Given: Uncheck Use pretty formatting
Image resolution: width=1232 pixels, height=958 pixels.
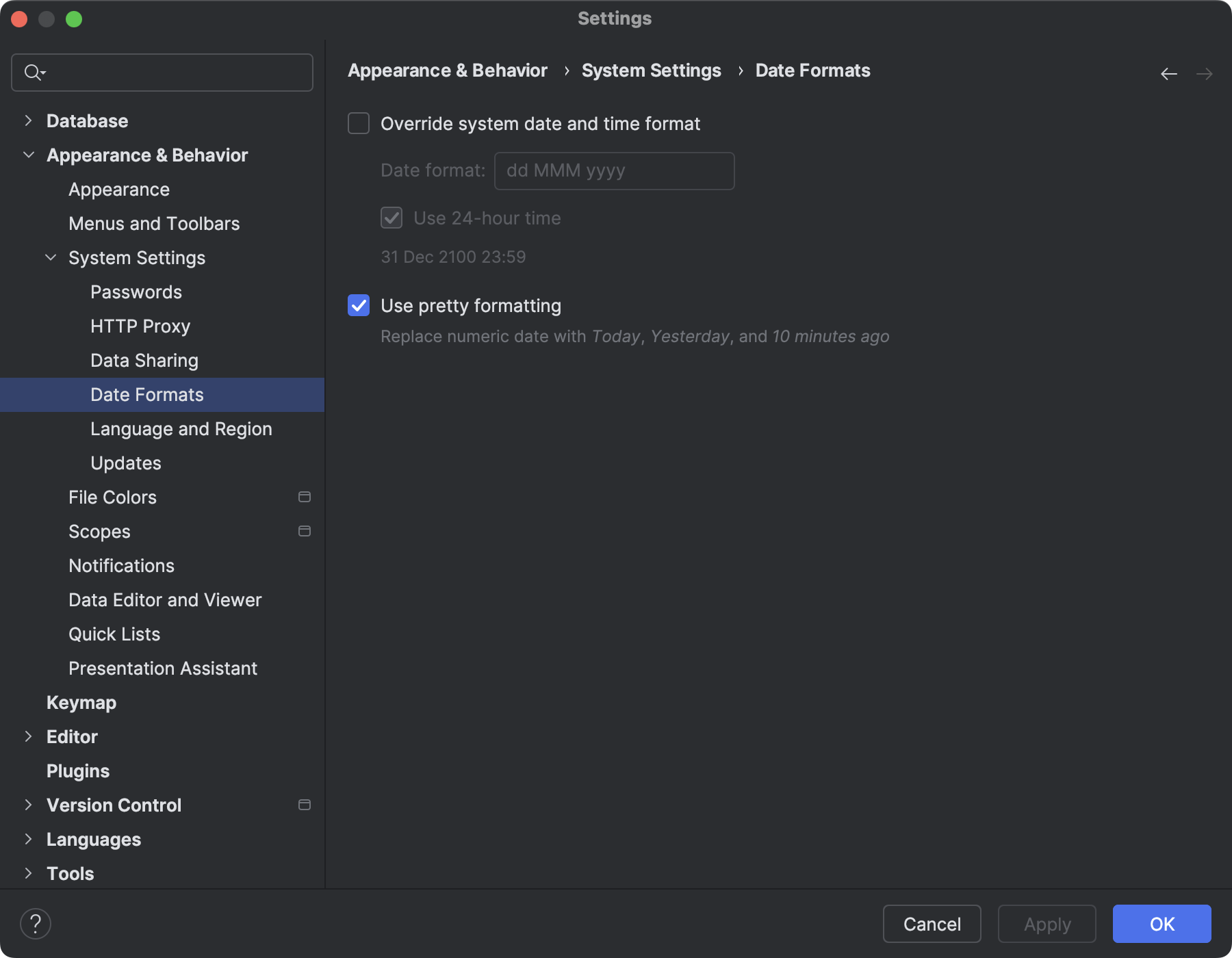Looking at the screenshot, I should coord(359,305).
